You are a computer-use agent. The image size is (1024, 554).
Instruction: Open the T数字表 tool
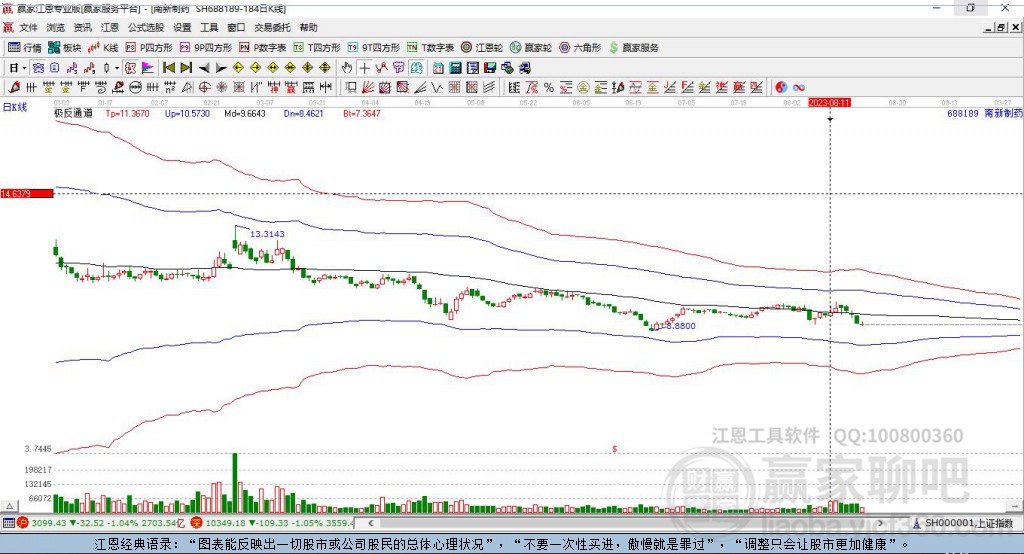click(x=430, y=48)
